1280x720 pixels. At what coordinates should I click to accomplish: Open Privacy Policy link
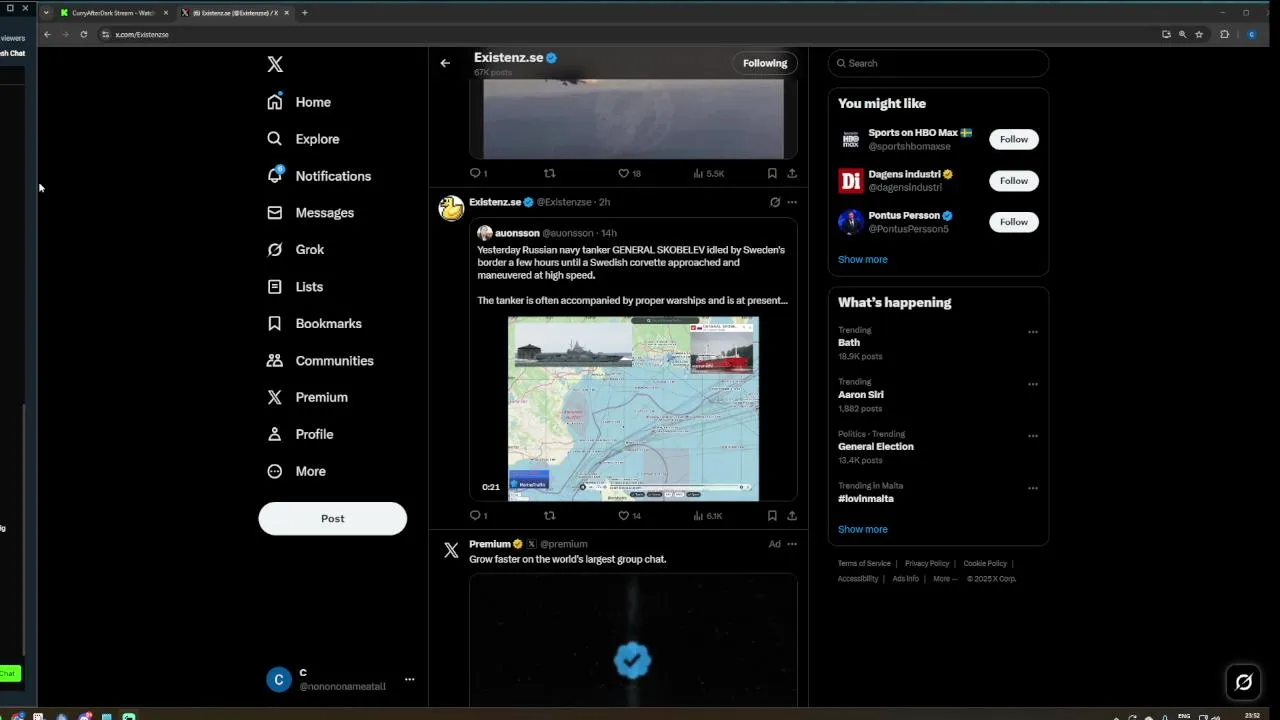[927, 564]
